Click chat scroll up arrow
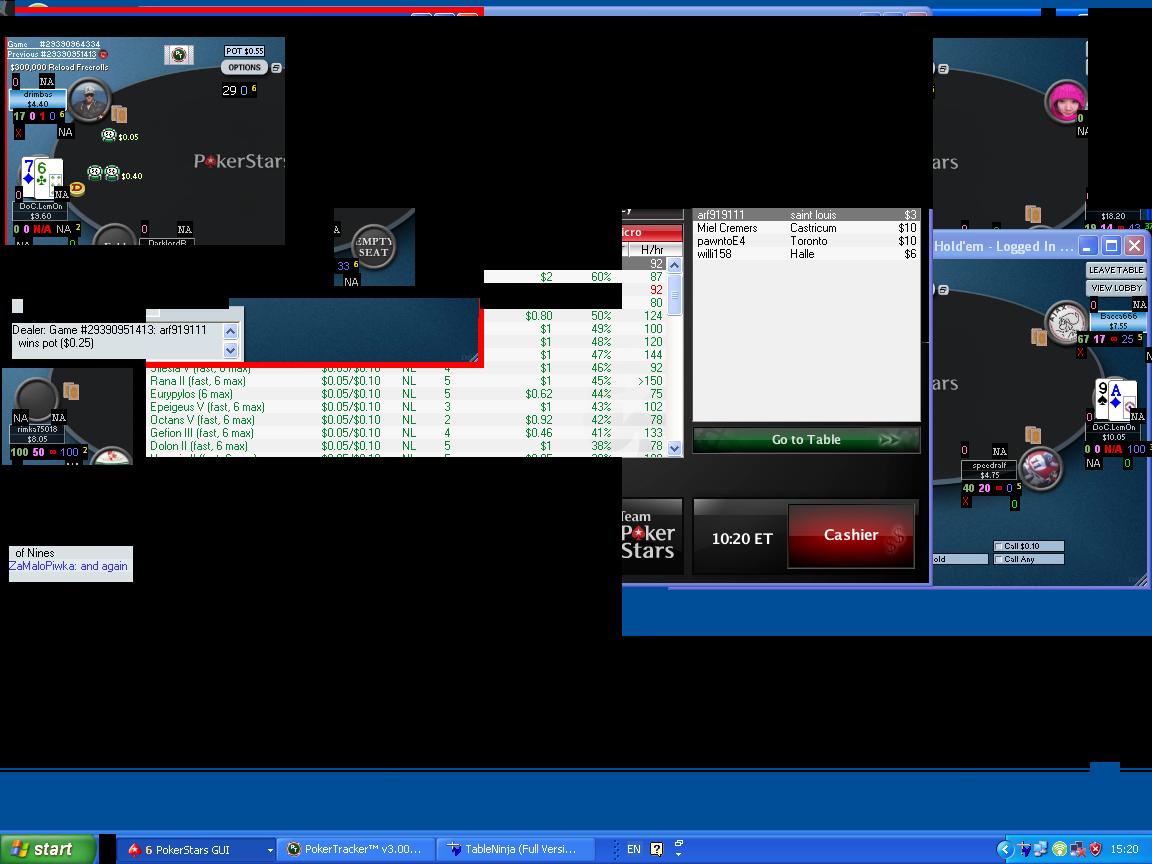The height and width of the screenshot is (864, 1152). (231, 331)
